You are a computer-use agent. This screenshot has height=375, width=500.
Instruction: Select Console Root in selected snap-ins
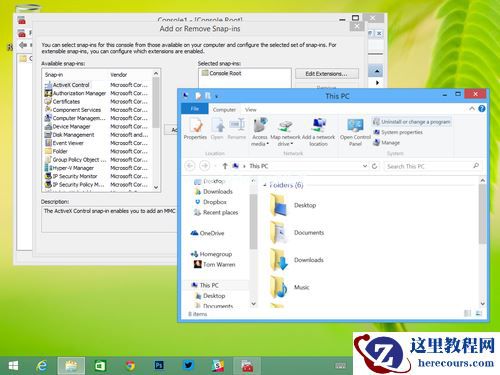(x=222, y=73)
